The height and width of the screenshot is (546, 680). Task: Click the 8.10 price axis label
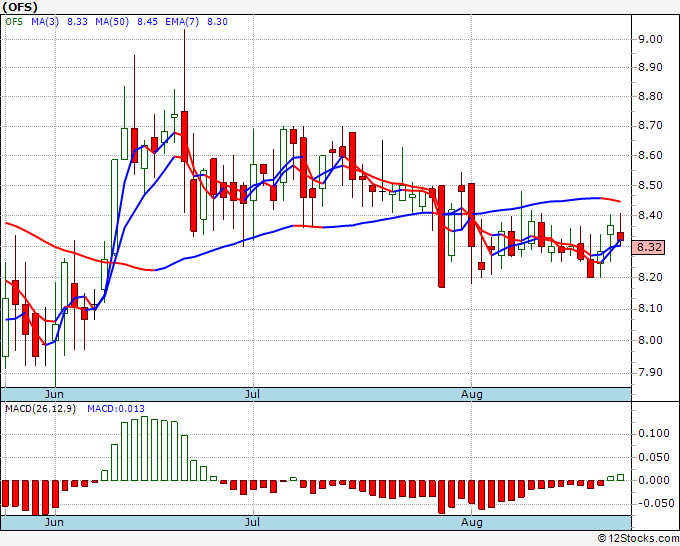651,308
